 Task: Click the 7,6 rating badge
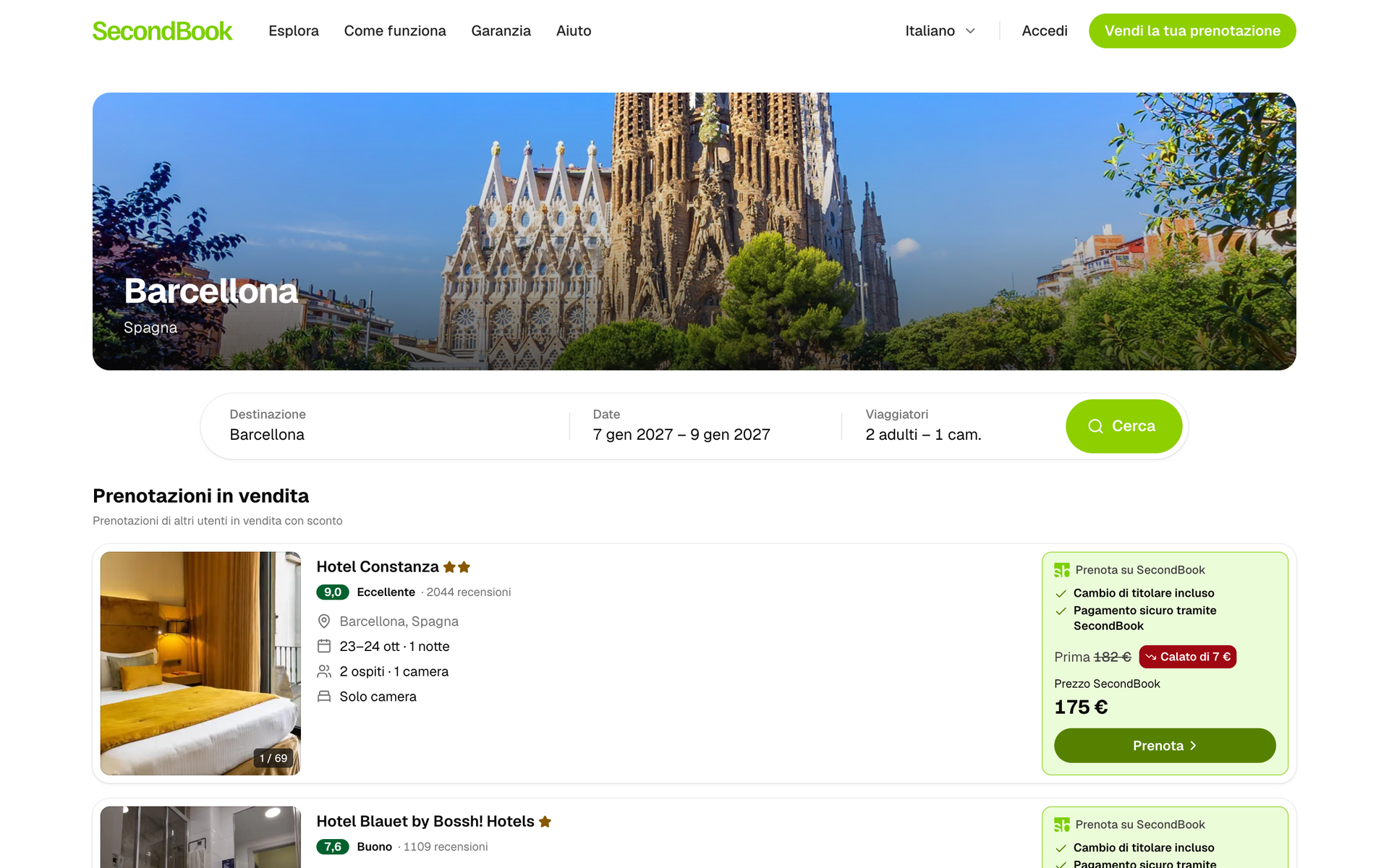(333, 847)
